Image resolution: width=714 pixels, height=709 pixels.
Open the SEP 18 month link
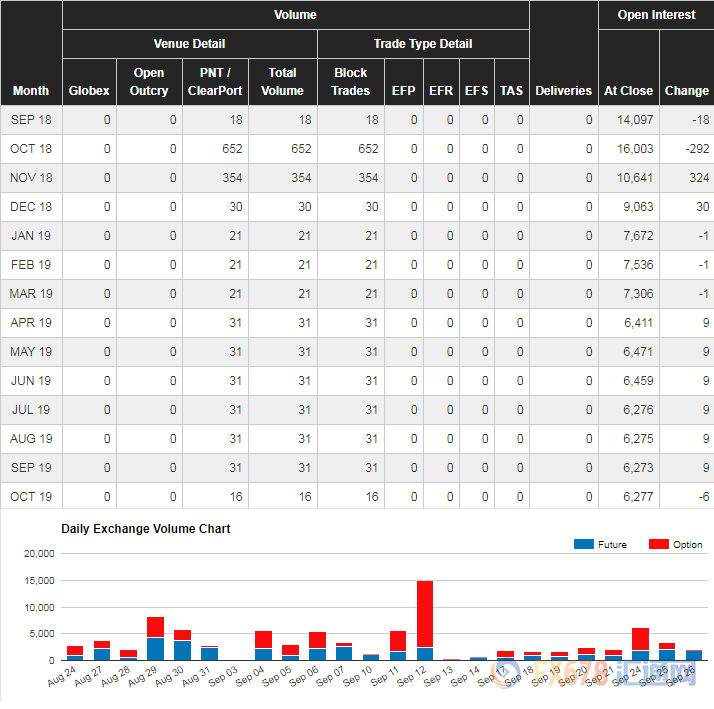(31, 120)
